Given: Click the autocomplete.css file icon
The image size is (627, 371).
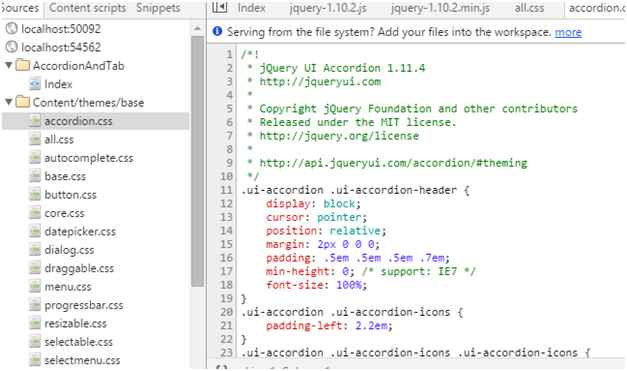Looking at the screenshot, I should (35, 158).
